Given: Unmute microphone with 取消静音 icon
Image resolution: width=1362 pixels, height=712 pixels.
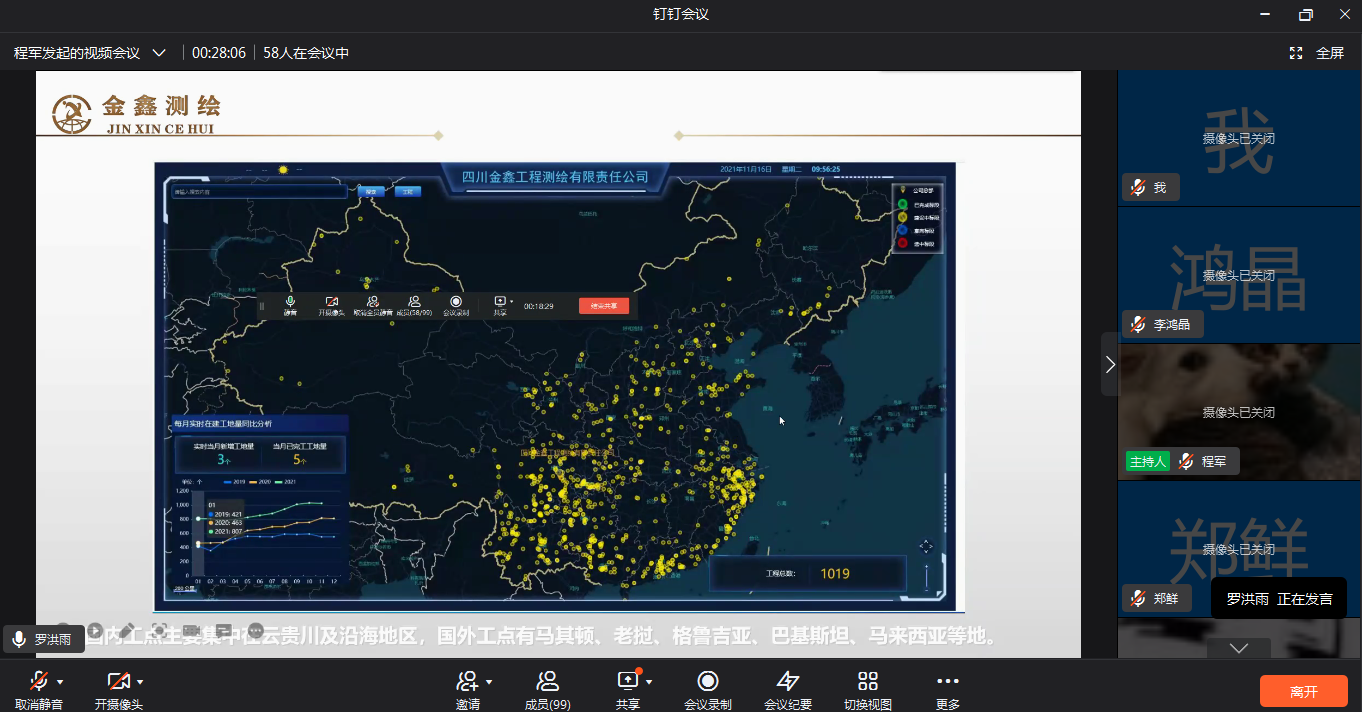Looking at the screenshot, I should coord(39,681).
